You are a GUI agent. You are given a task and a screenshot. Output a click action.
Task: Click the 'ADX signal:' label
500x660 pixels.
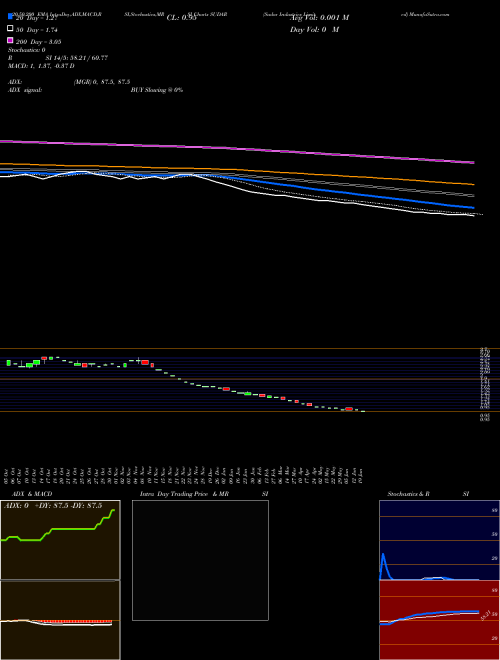tap(25, 90)
